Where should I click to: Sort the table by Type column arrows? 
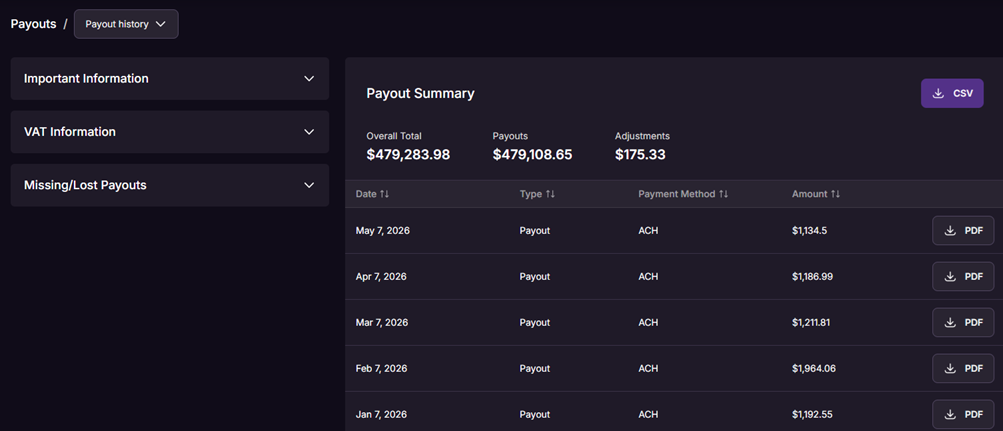pyautogui.click(x=550, y=194)
